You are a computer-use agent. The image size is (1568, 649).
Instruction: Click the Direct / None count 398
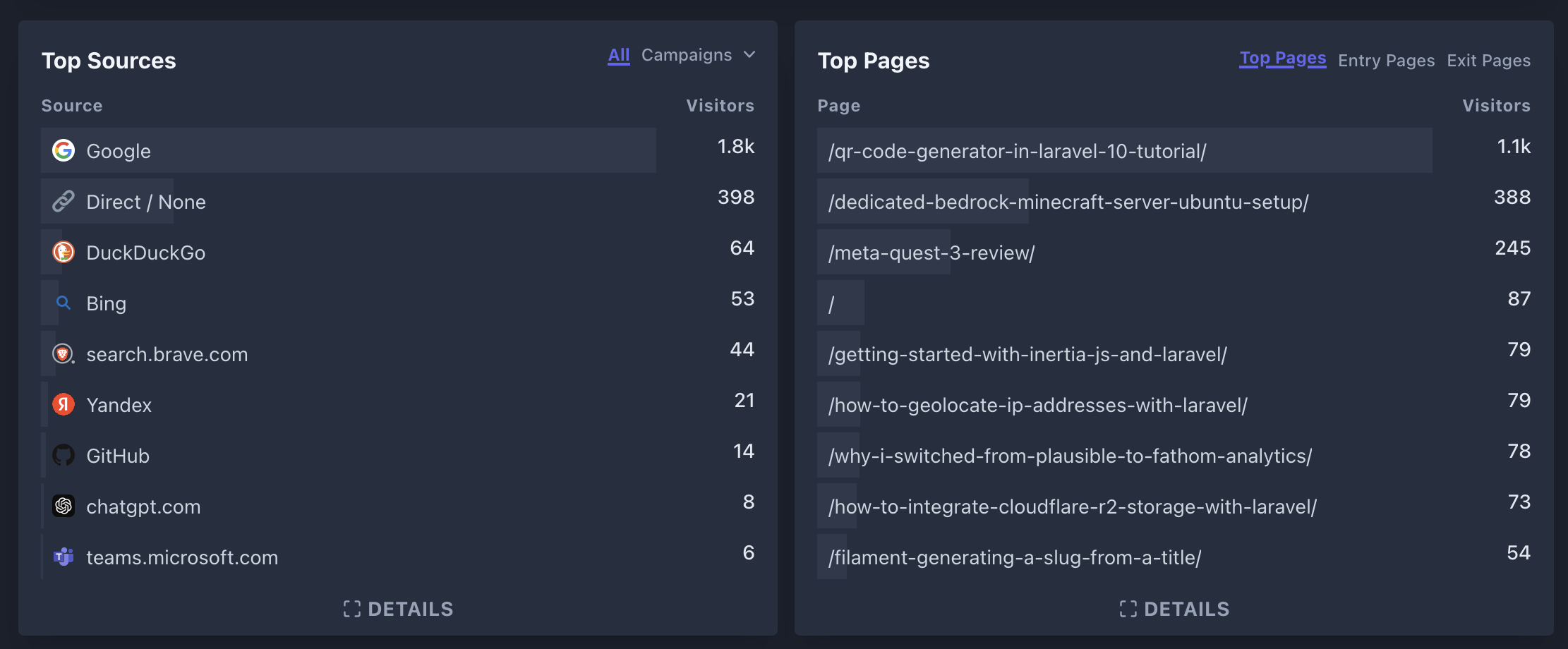point(736,197)
